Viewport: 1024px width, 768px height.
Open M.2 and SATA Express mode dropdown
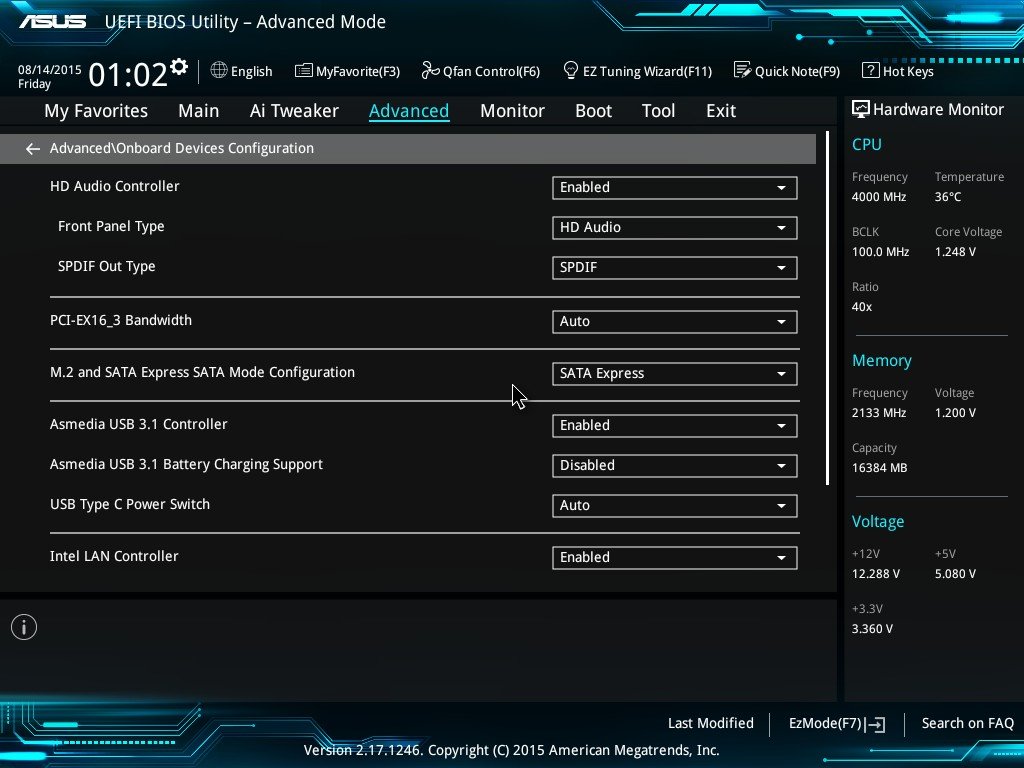(x=674, y=373)
